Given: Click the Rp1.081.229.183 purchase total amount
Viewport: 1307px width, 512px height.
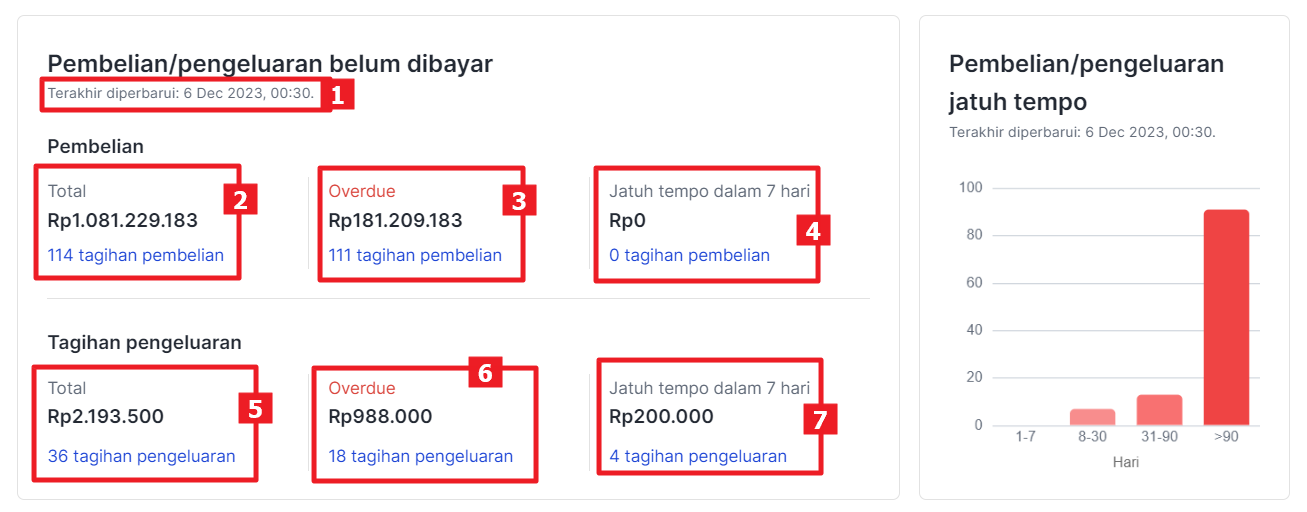Looking at the screenshot, I should click(123, 221).
